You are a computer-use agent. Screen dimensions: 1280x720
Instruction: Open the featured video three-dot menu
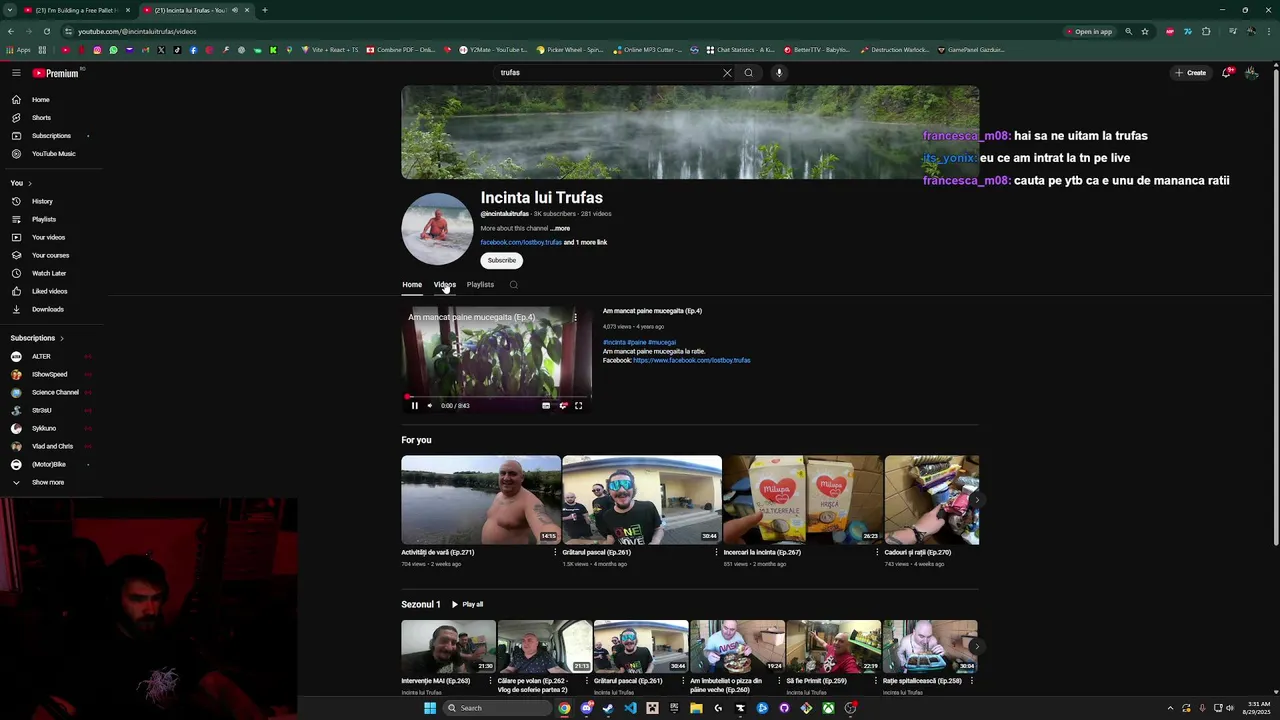pos(575,317)
